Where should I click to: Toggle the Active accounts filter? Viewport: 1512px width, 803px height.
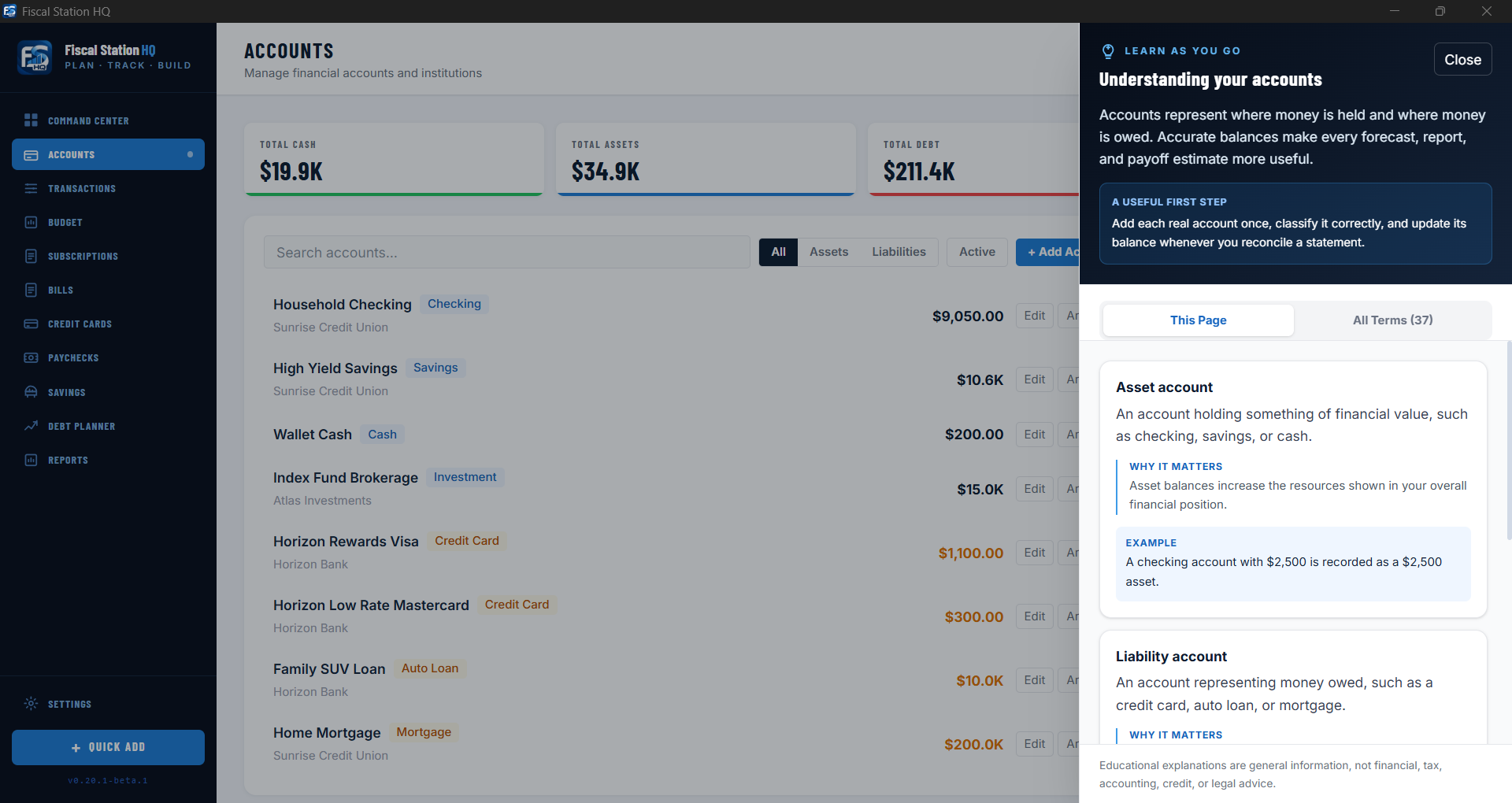[x=976, y=252]
